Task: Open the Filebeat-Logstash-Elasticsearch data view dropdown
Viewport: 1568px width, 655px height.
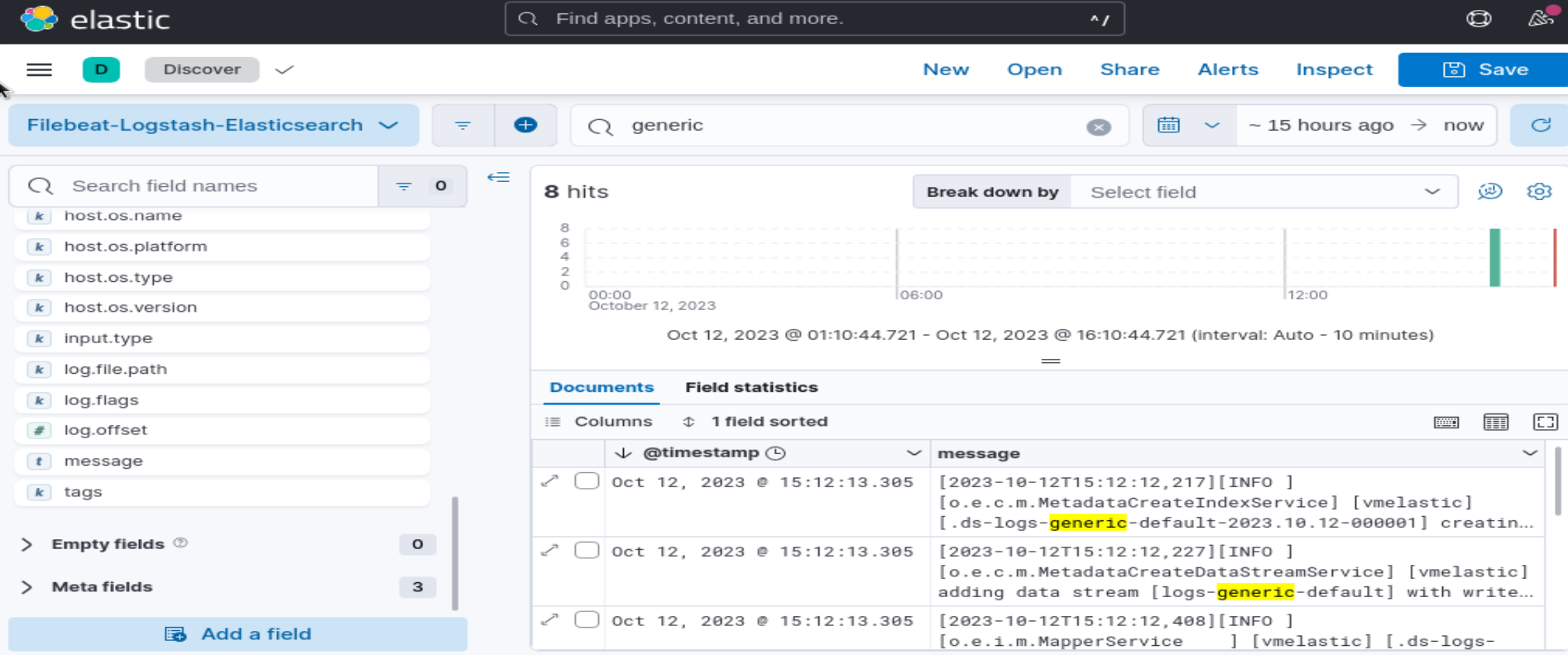Action: (213, 125)
